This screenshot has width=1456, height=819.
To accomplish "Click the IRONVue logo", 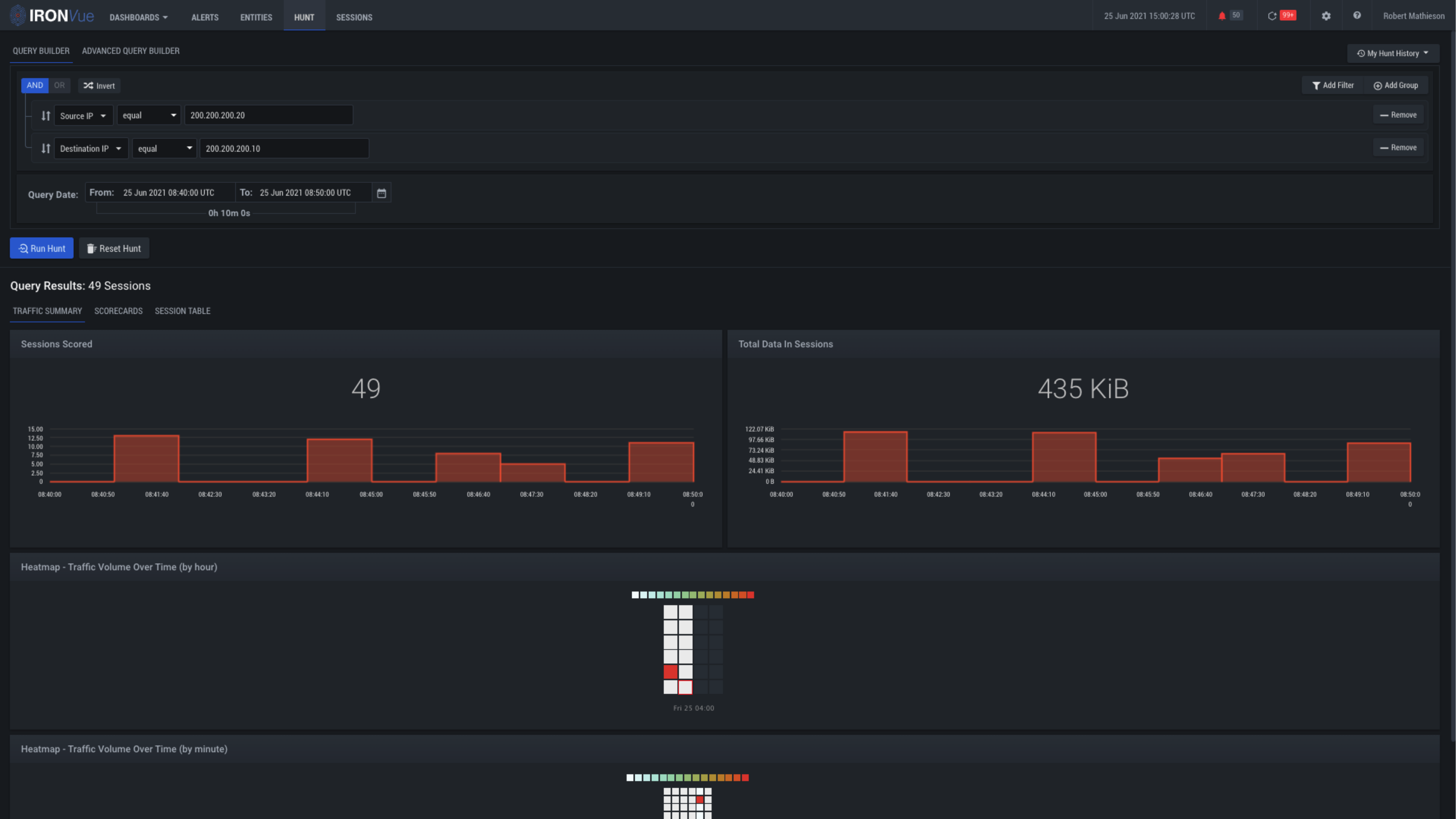I will pos(52,16).
